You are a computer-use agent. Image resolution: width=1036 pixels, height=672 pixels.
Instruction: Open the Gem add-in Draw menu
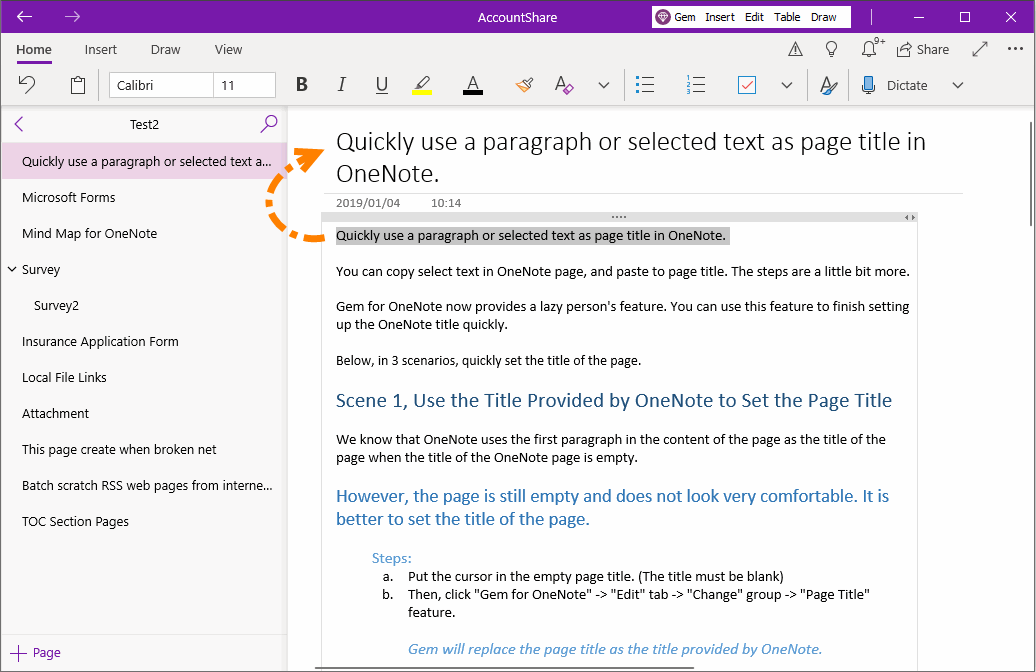tap(823, 17)
